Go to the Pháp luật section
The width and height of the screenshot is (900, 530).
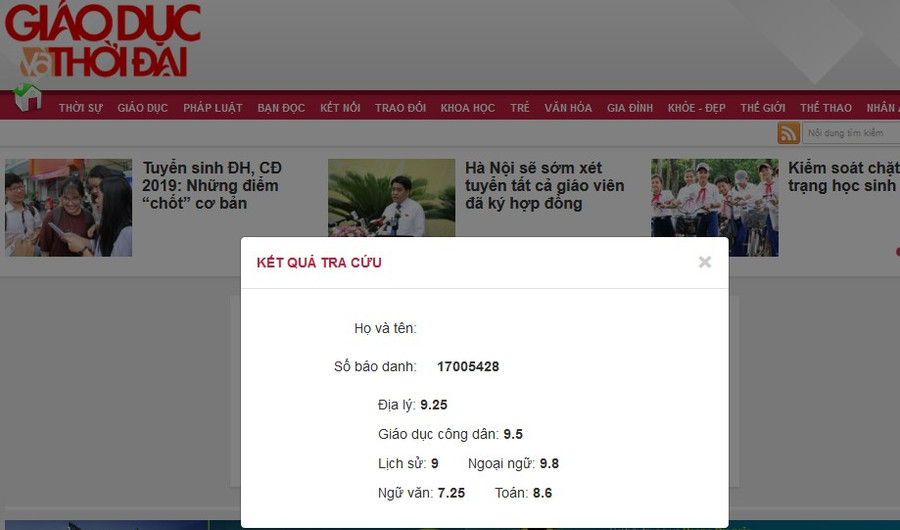tap(212, 108)
